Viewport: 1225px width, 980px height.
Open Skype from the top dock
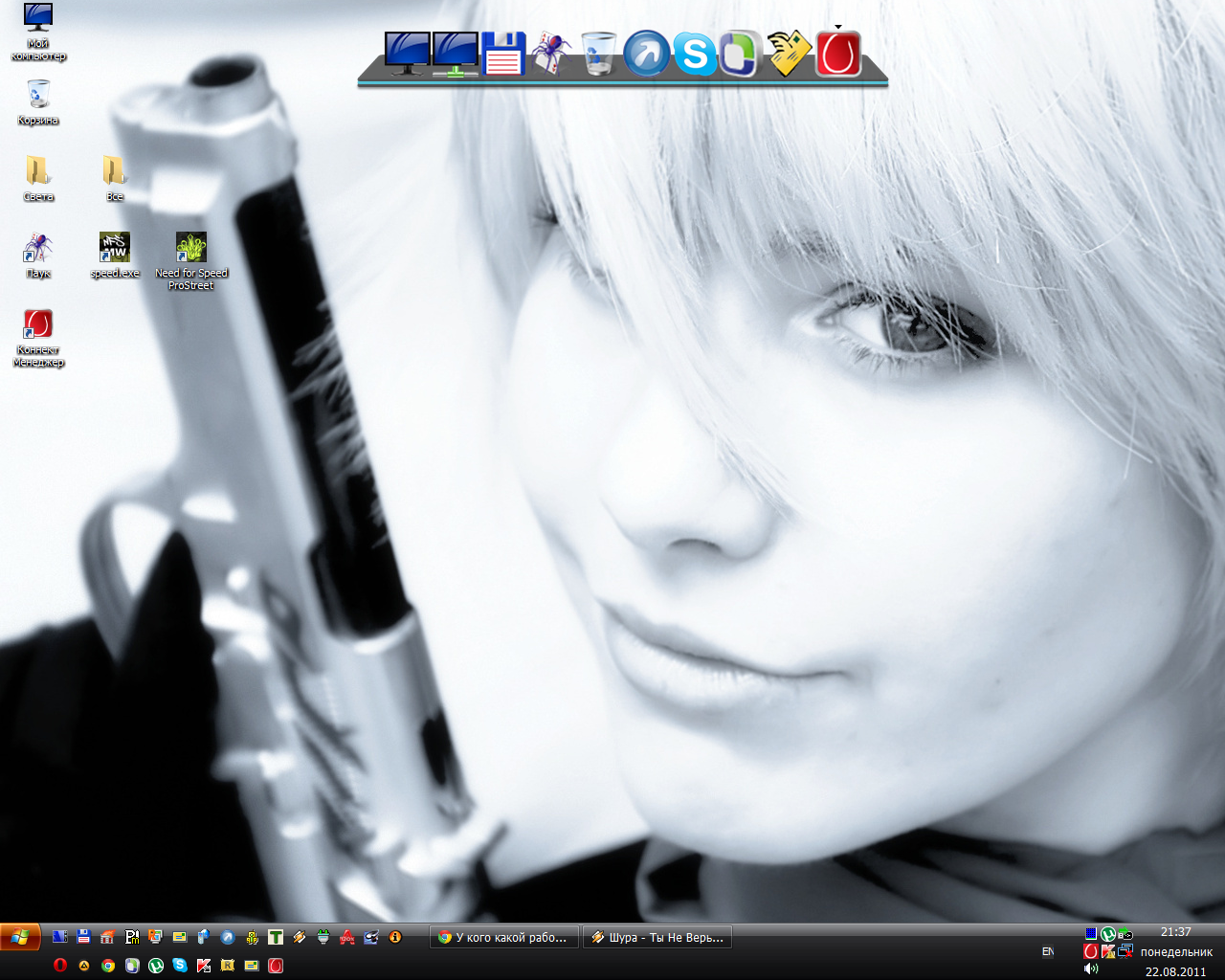coord(695,54)
